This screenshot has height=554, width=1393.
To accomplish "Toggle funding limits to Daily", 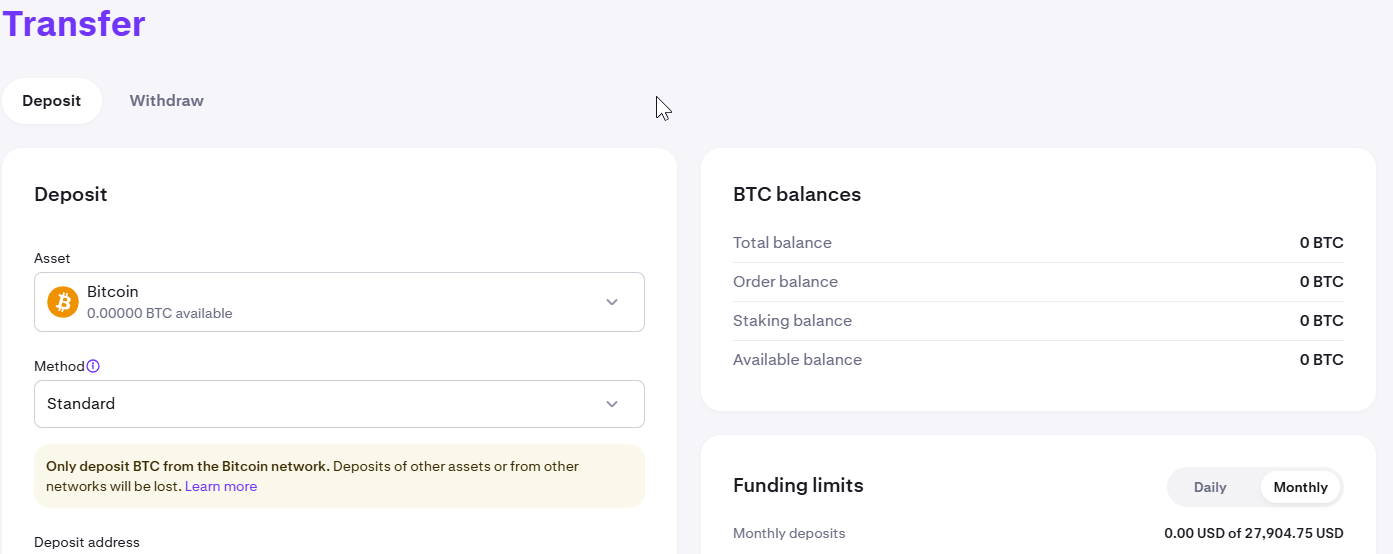I will tap(1210, 487).
